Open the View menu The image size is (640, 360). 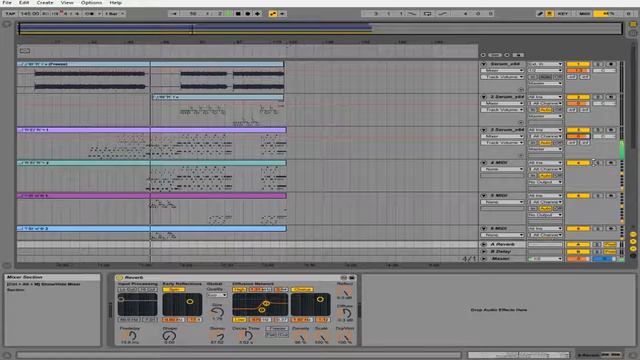[67, 2]
